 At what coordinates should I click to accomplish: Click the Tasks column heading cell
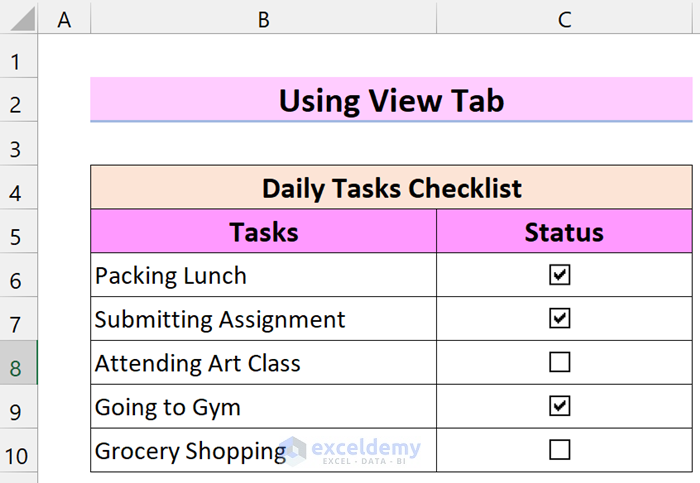coord(263,232)
